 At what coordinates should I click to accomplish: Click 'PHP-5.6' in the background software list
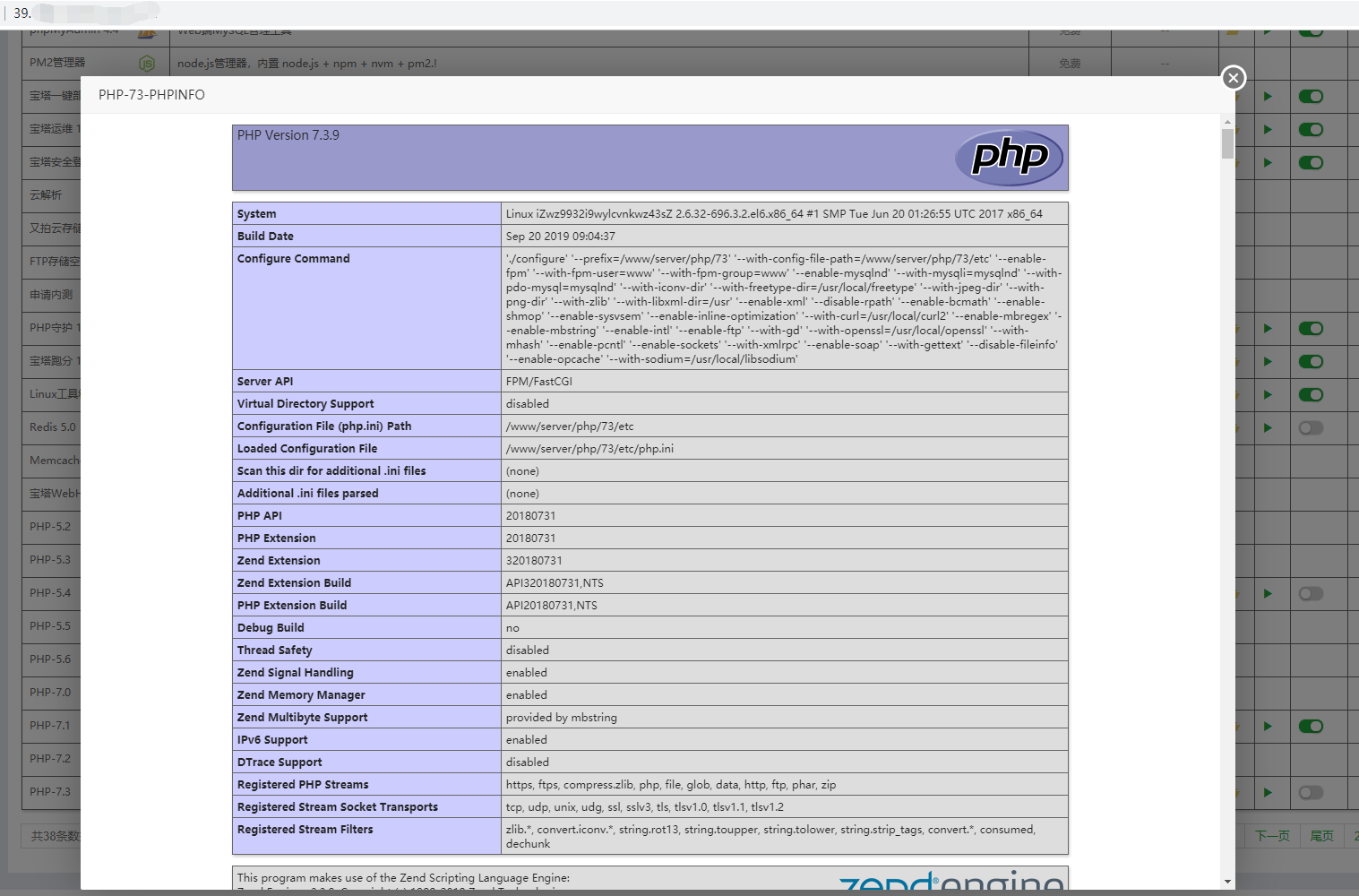coord(50,659)
